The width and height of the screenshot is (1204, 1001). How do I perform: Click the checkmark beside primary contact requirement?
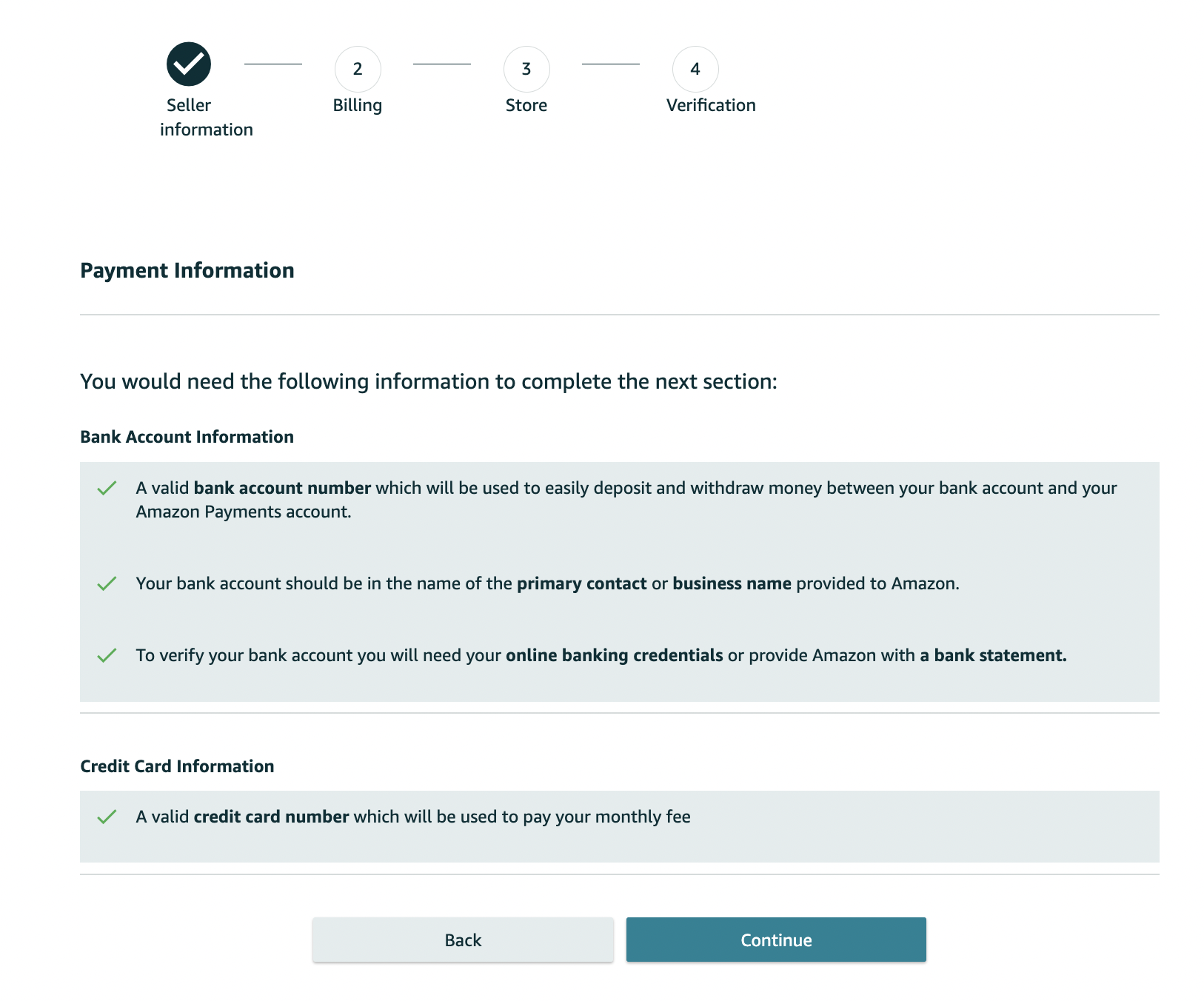pyautogui.click(x=107, y=583)
